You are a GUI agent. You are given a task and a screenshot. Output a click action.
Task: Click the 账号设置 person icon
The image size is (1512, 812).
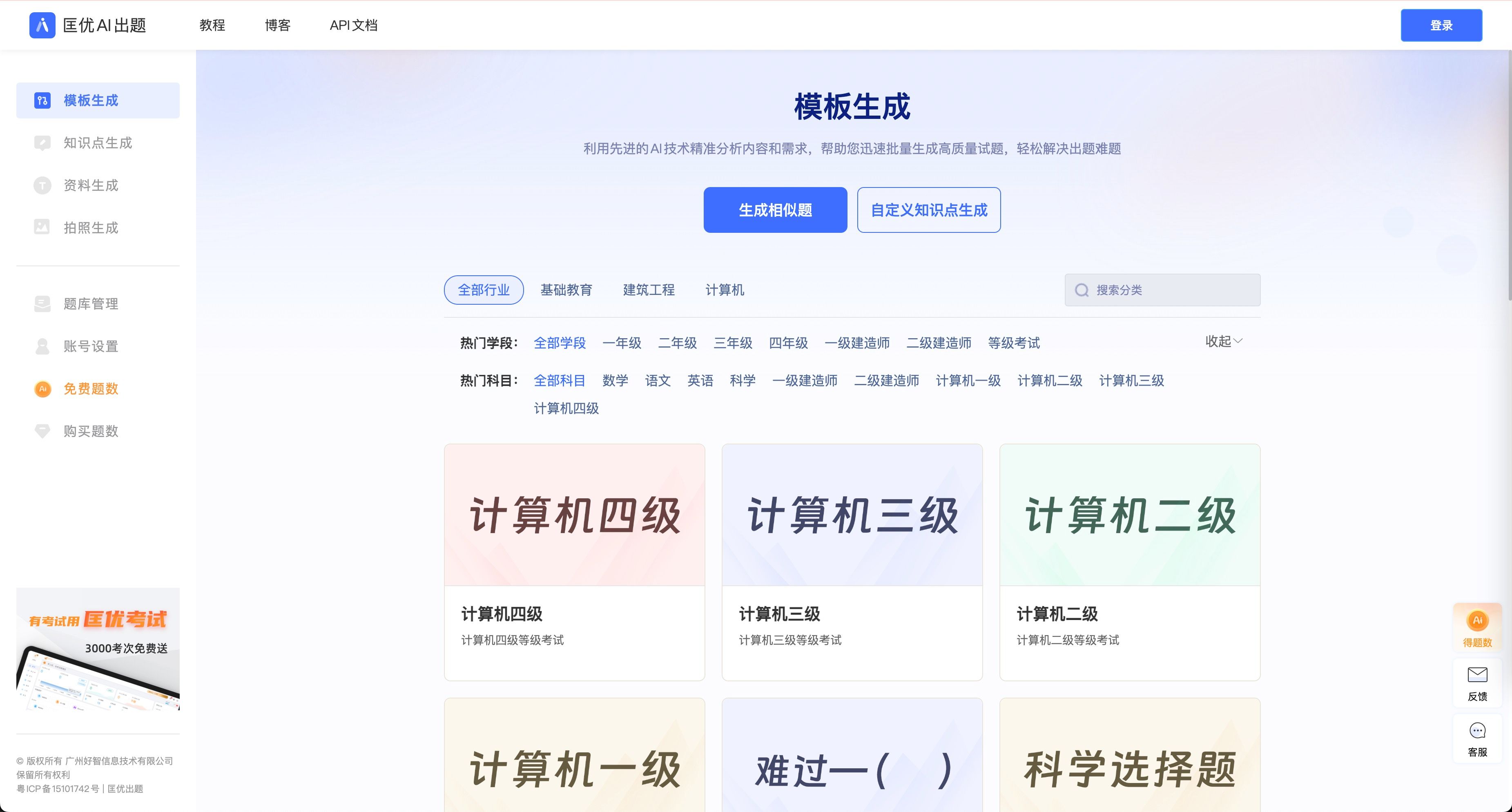[42, 346]
